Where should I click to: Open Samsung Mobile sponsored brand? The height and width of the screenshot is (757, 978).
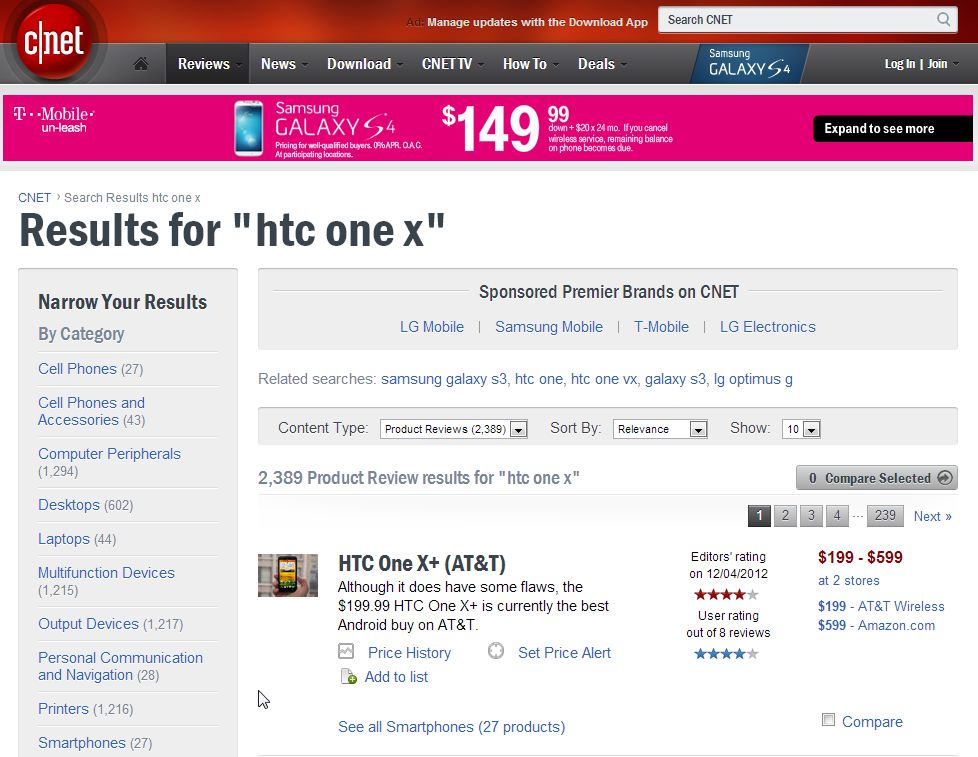(549, 327)
